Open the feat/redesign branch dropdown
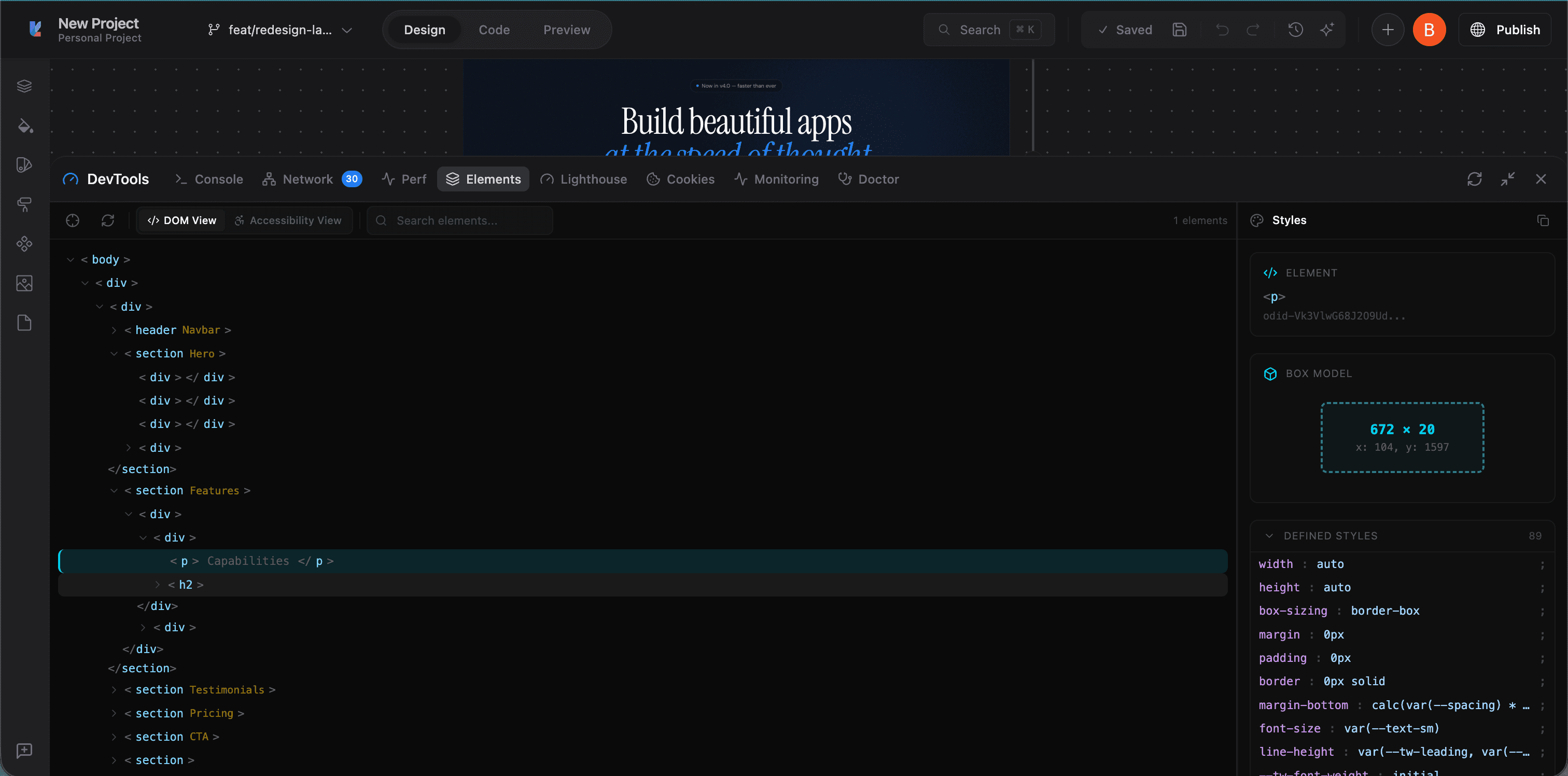1568x776 pixels. tap(280, 30)
